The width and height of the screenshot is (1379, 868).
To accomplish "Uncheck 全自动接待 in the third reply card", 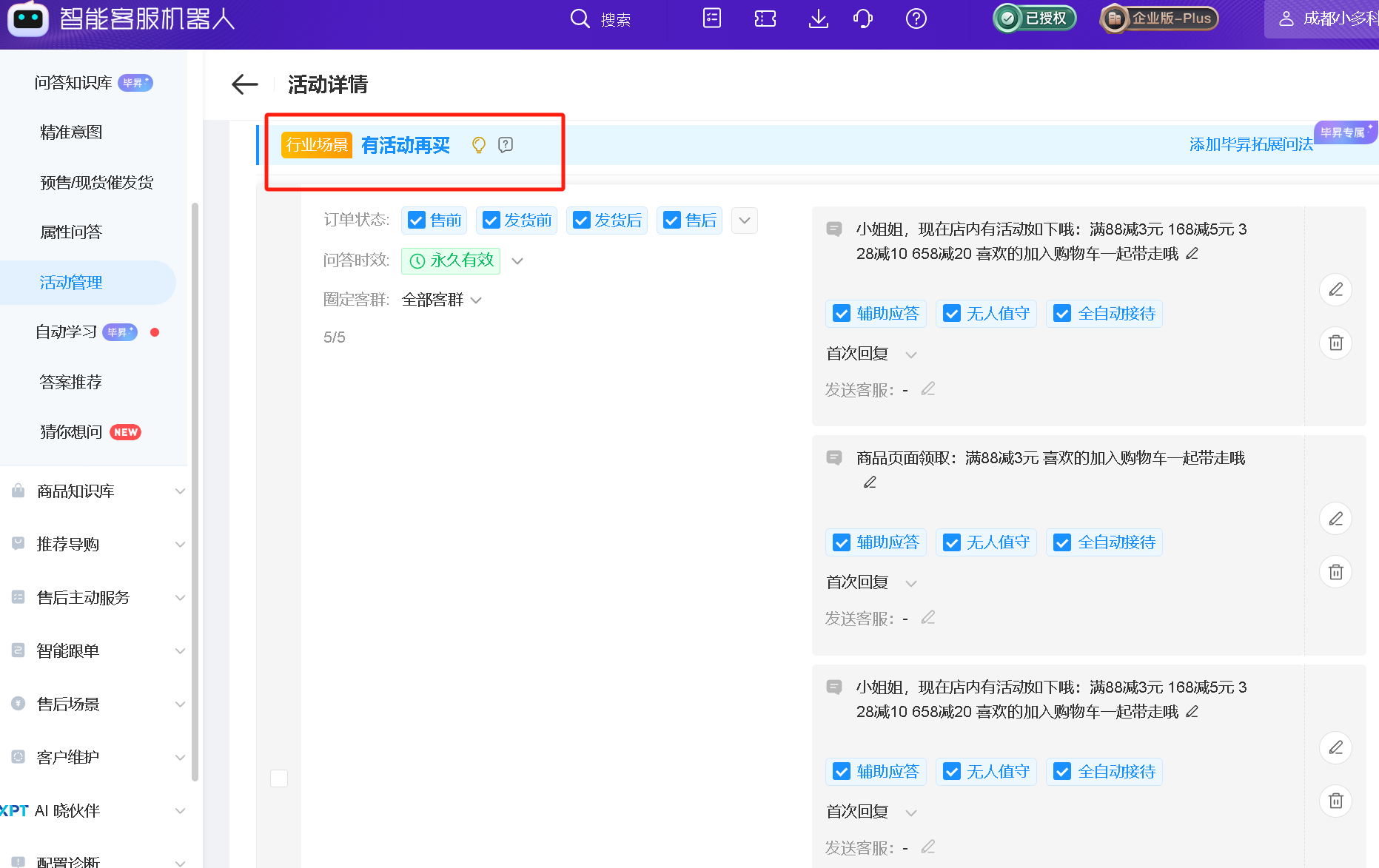I will click(1062, 772).
